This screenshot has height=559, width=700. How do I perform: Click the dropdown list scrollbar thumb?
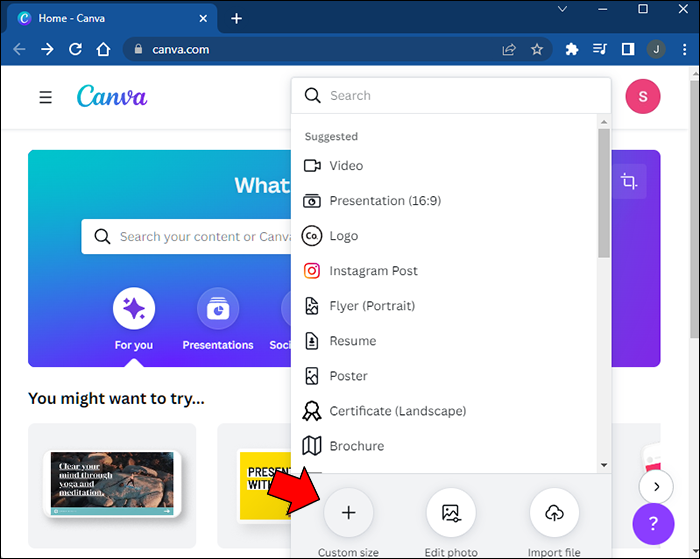[x=604, y=193]
